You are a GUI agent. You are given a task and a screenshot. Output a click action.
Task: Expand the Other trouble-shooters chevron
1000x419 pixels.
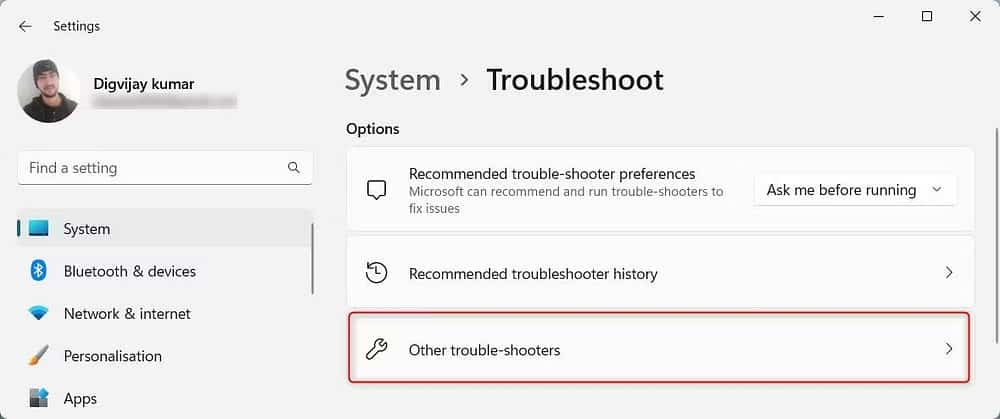pos(949,350)
